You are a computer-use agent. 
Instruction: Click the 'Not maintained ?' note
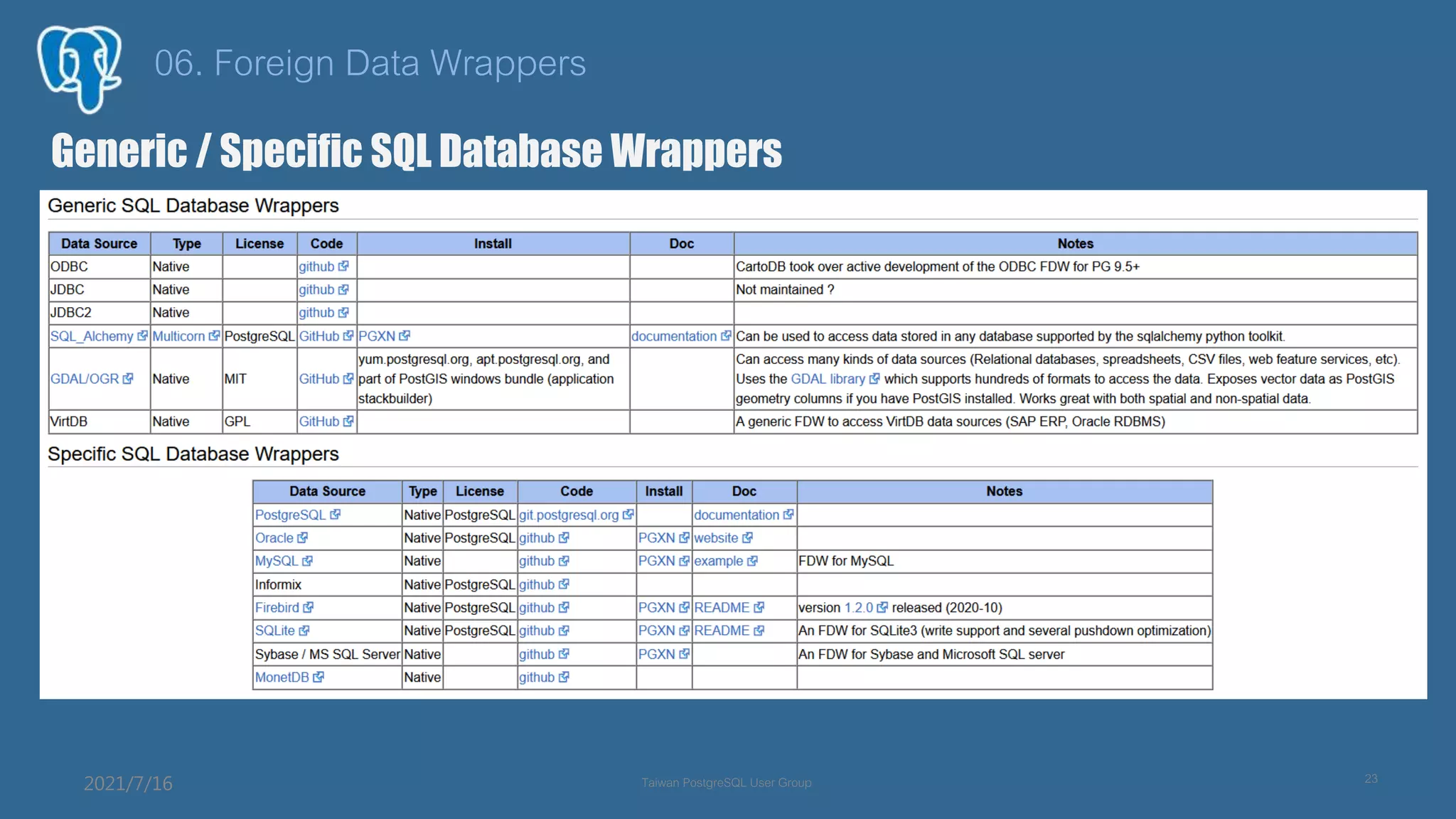coord(785,289)
